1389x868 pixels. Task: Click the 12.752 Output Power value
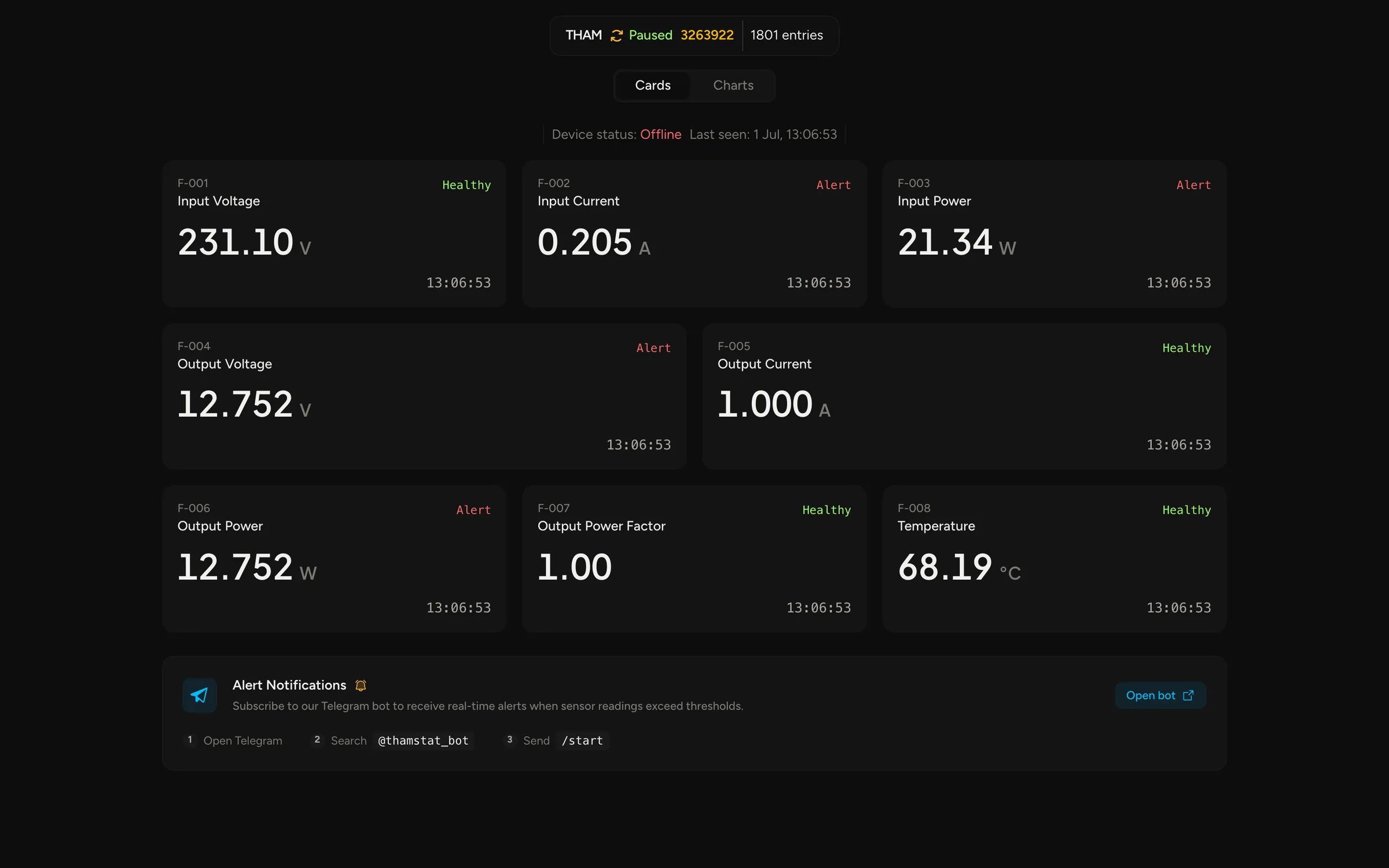click(x=235, y=567)
